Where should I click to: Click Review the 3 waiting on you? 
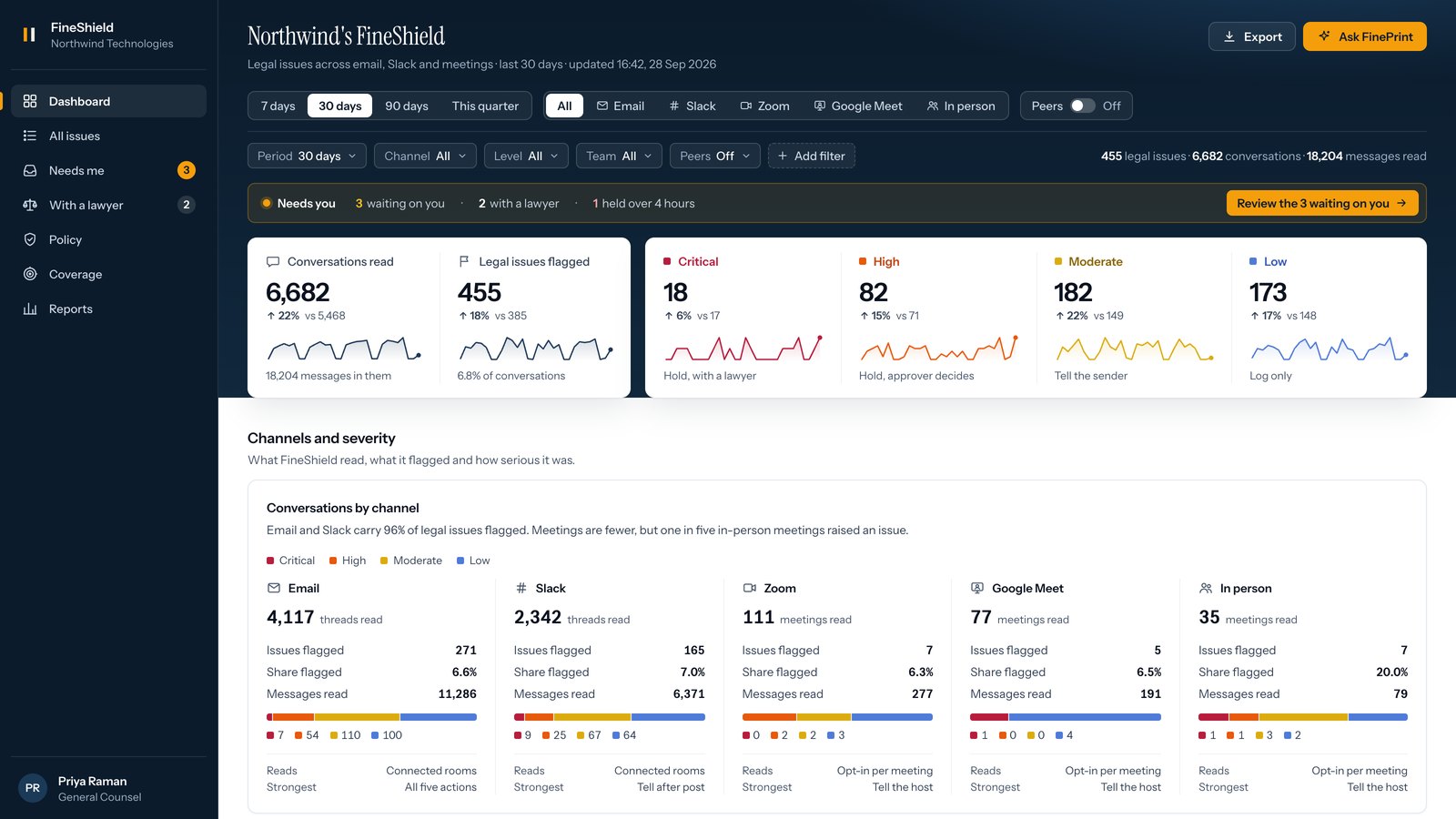click(1321, 203)
